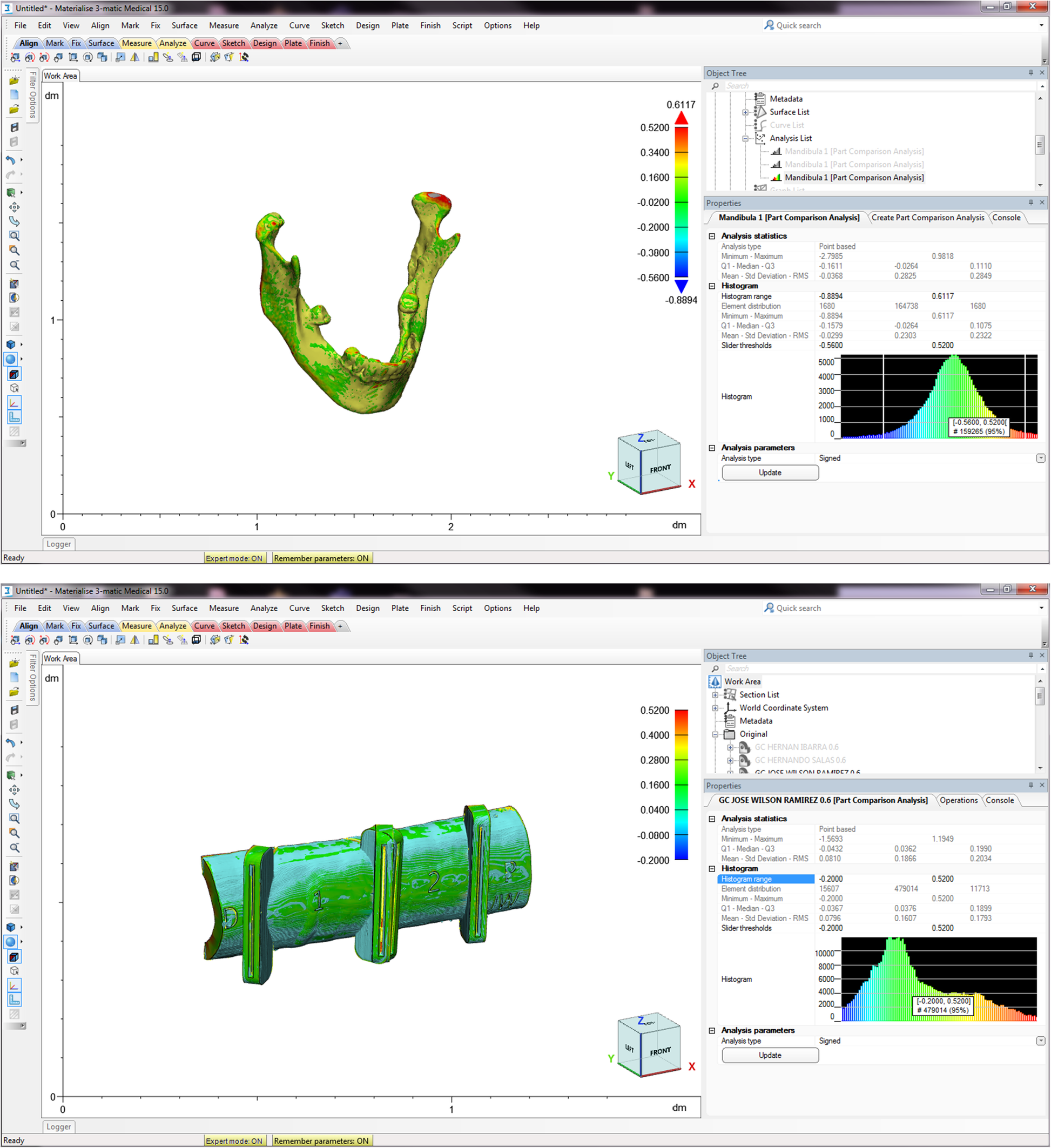Click Pan view icon in top window sidebar
This screenshot has height=1148, width=1051.
(14, 207)
